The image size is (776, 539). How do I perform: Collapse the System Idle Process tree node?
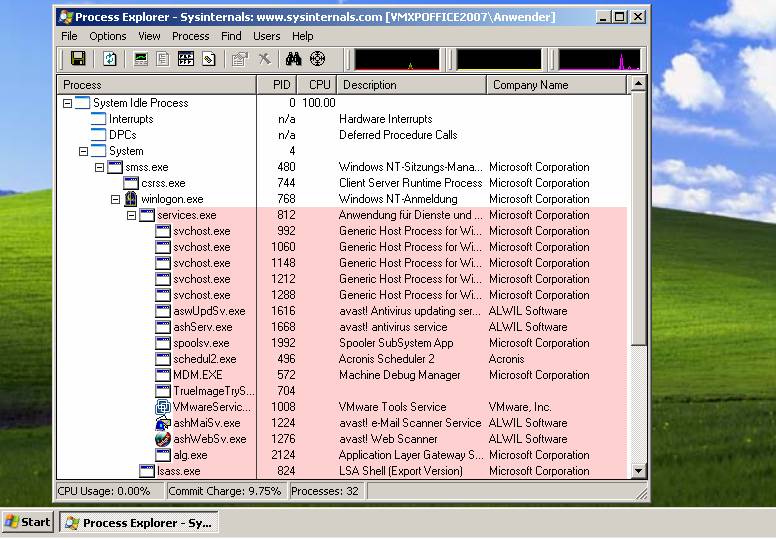pyautogui.click(x=68, y=103)
